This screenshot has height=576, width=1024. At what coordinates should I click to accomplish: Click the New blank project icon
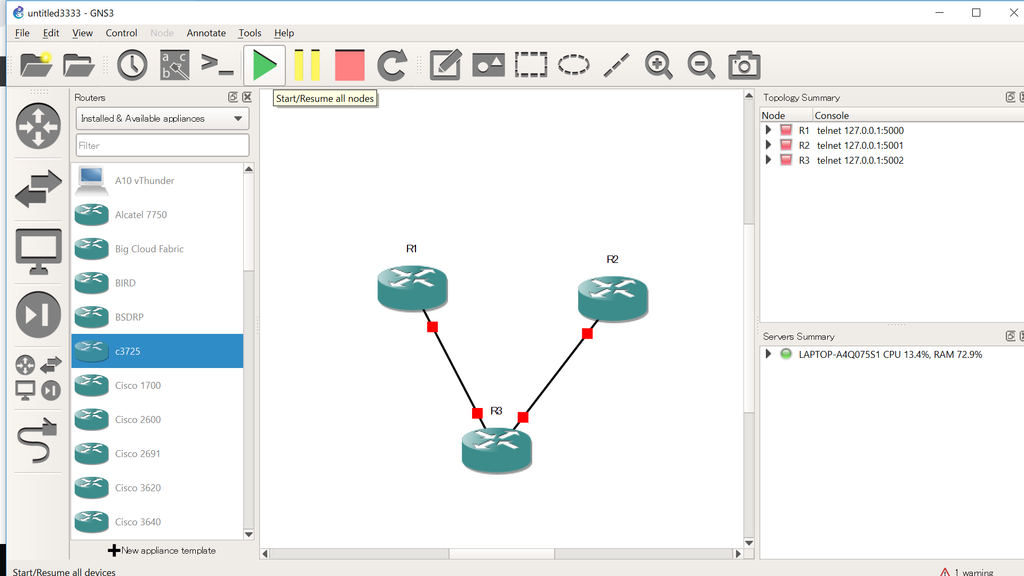click(36, 65)
